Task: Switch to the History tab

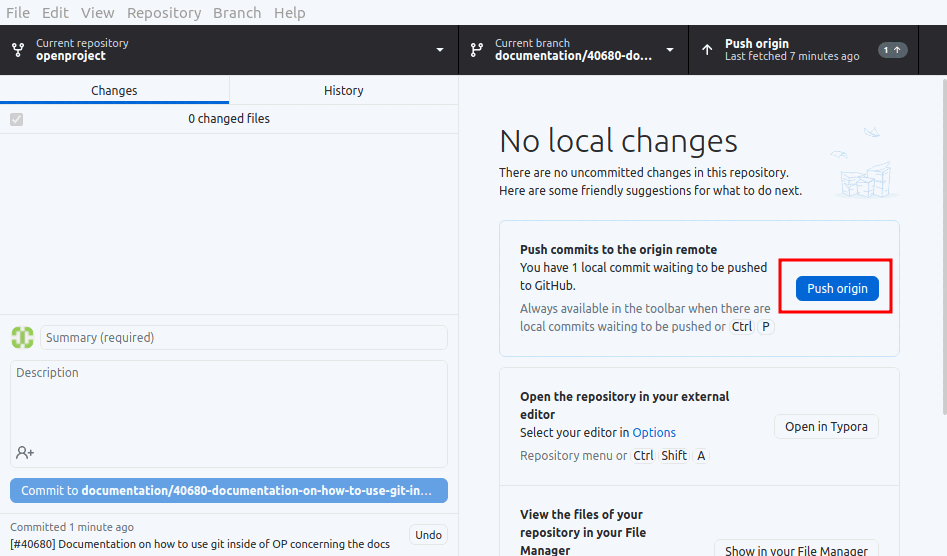Action: 343,90
